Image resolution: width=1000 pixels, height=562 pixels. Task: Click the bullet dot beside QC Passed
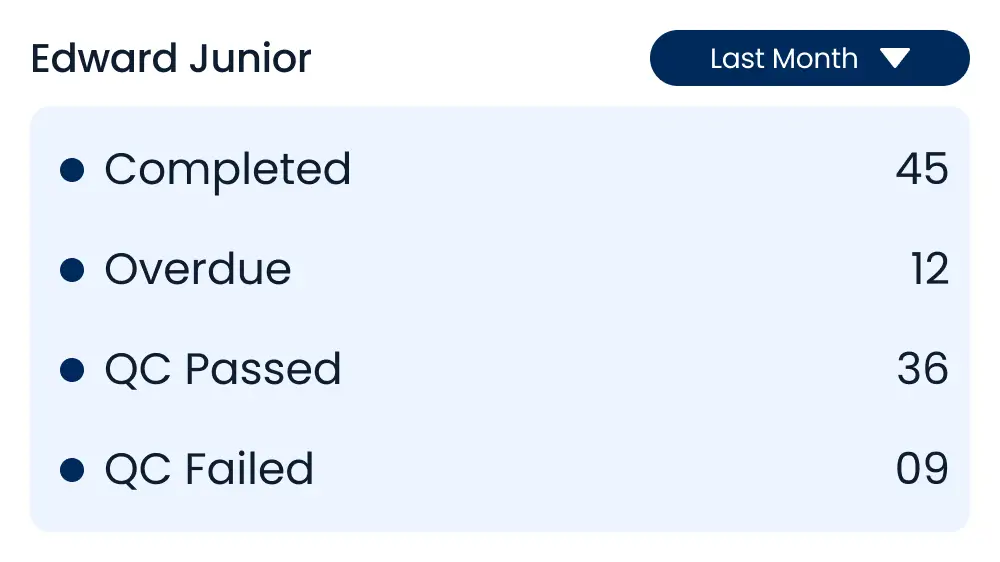click(72, 370)
